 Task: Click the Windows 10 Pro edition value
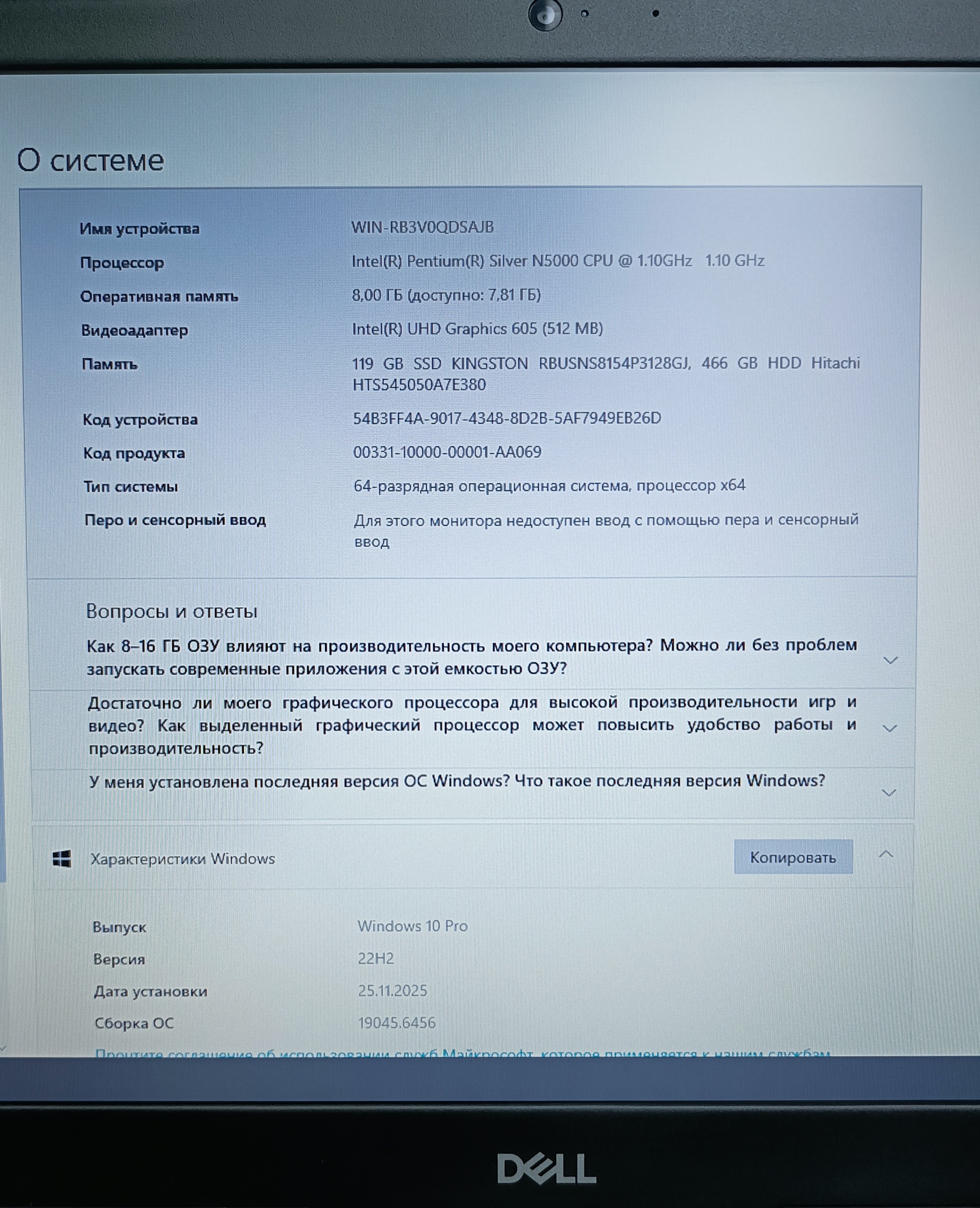coord(412,926)
